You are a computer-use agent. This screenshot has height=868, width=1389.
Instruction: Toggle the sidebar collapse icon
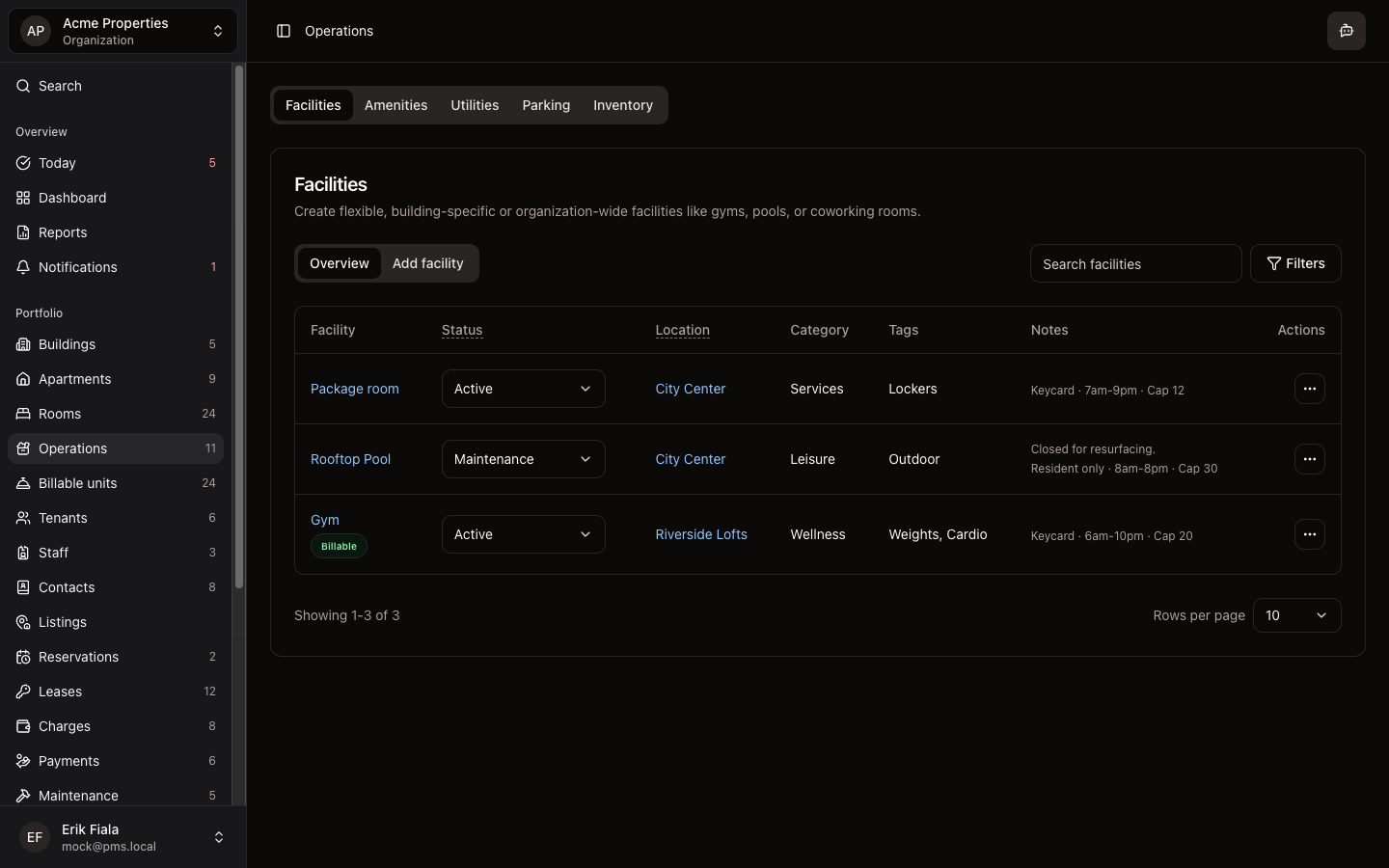coord(284,31)
